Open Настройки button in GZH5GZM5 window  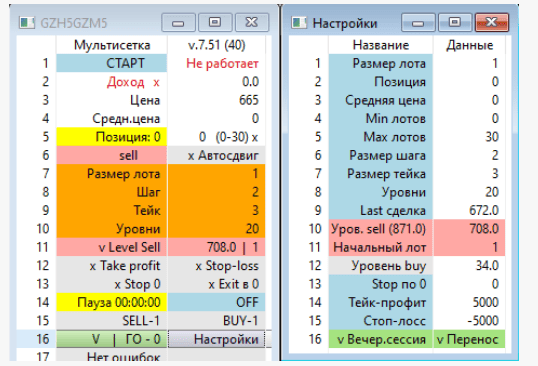click(217, 339)
